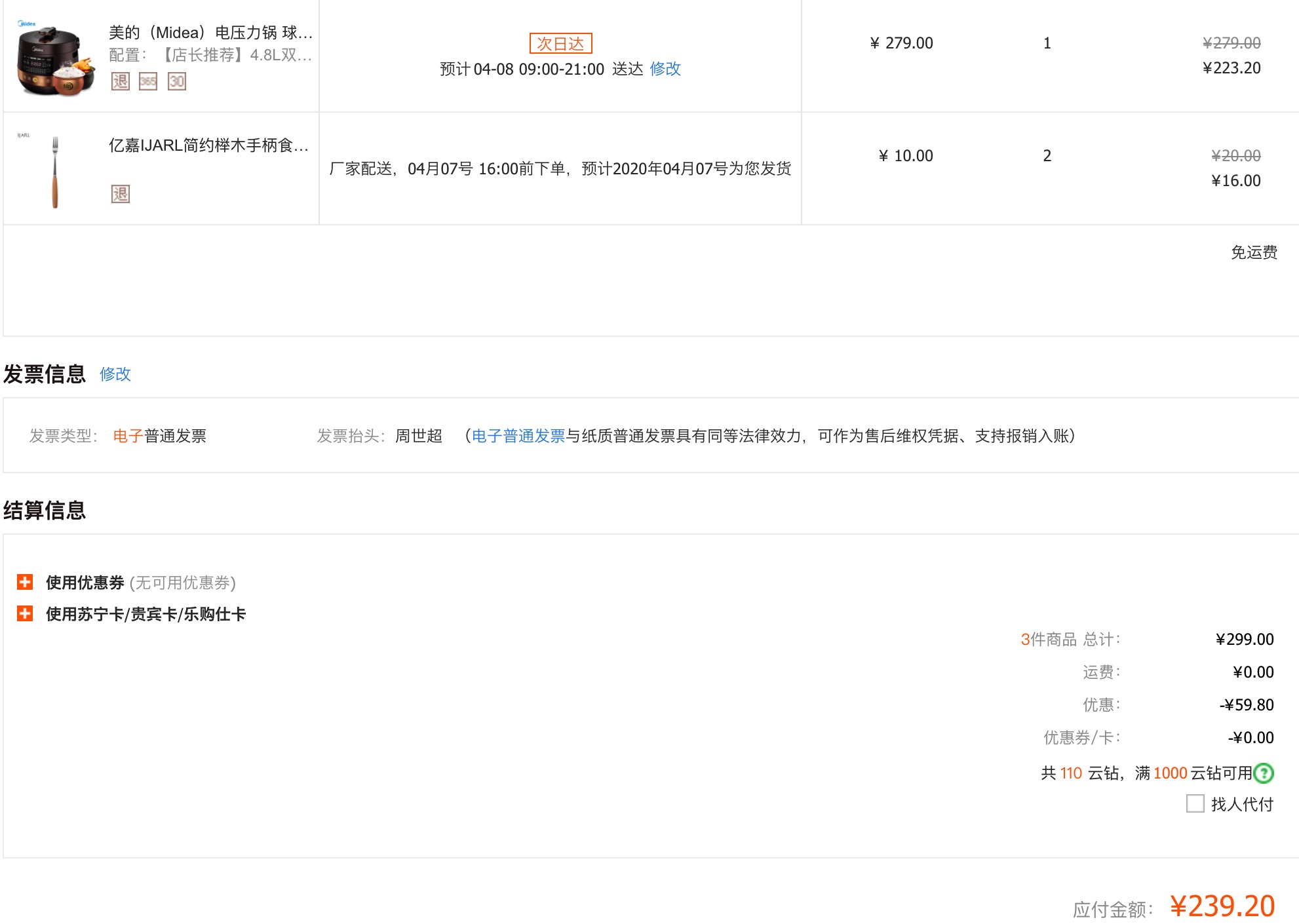The width and height of the screenshot is (1299, 924).
Task: Expand 使用苏宁卡/贵宾卡/乐购仕卡 plus icon
Action: (25, 613)
